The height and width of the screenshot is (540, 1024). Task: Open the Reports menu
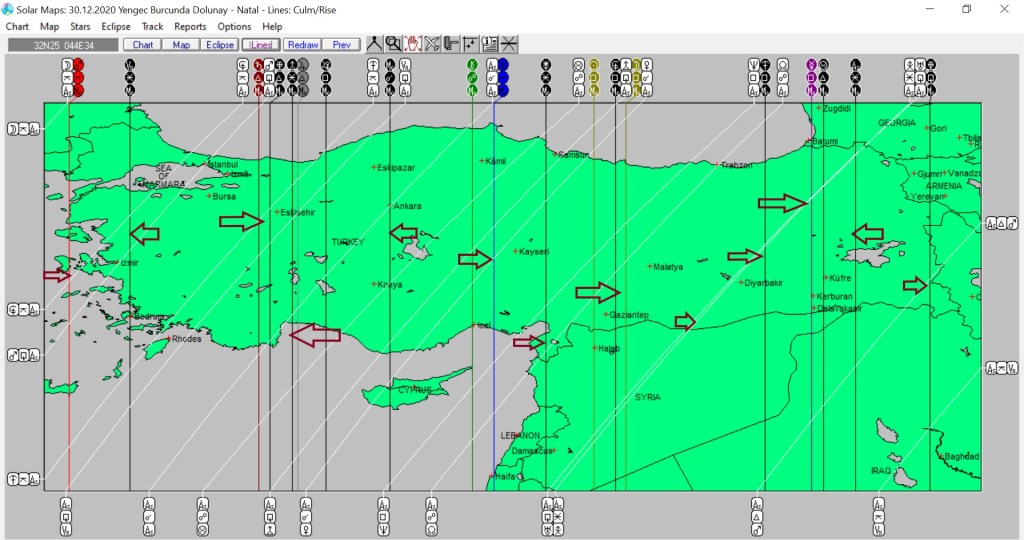pyautogui.click(x=190, y=27)
